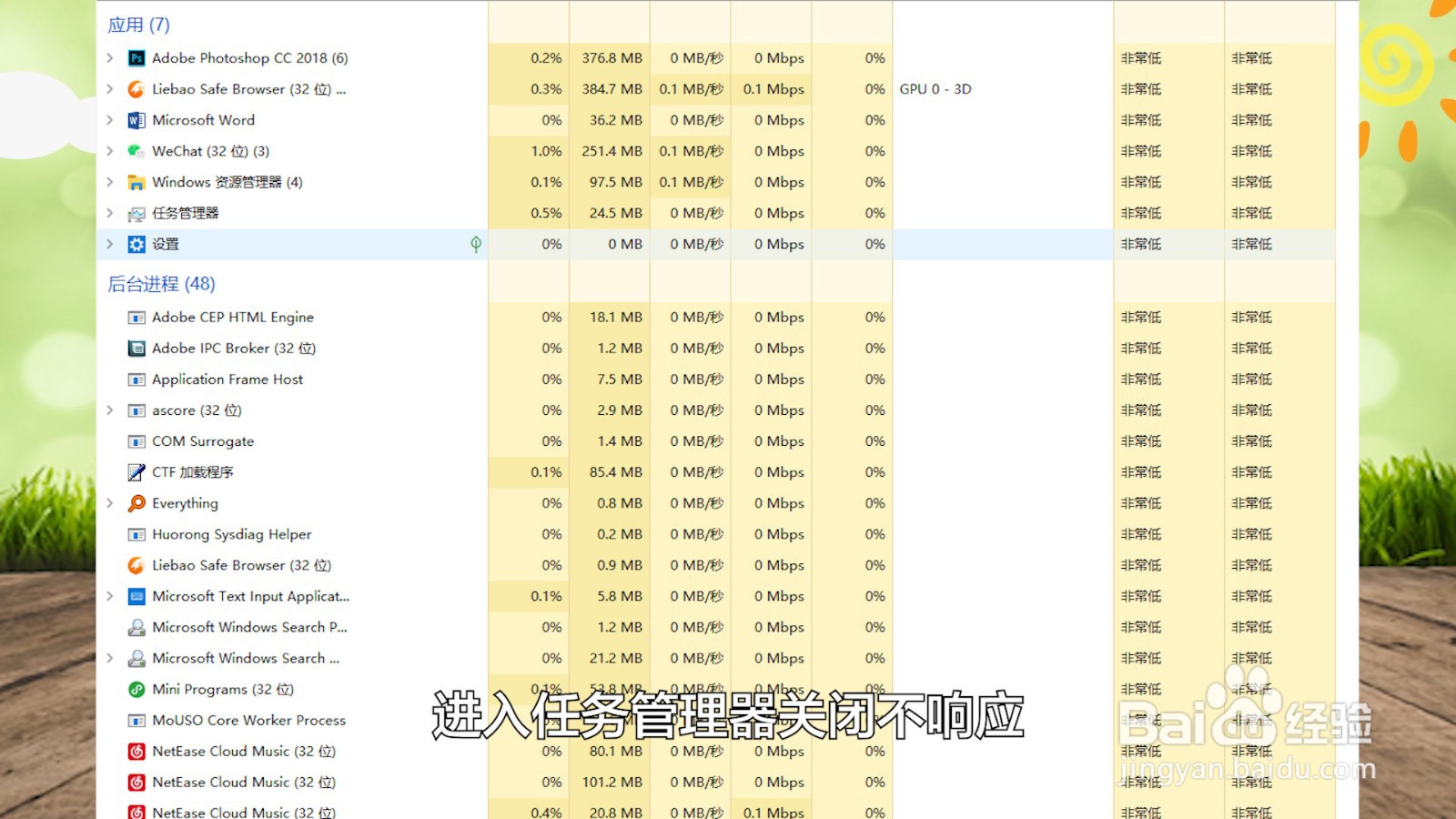Click the 251.4 MB memory value
The width and height of the screenshot is (1456, 819).
(x=612, y=151)
